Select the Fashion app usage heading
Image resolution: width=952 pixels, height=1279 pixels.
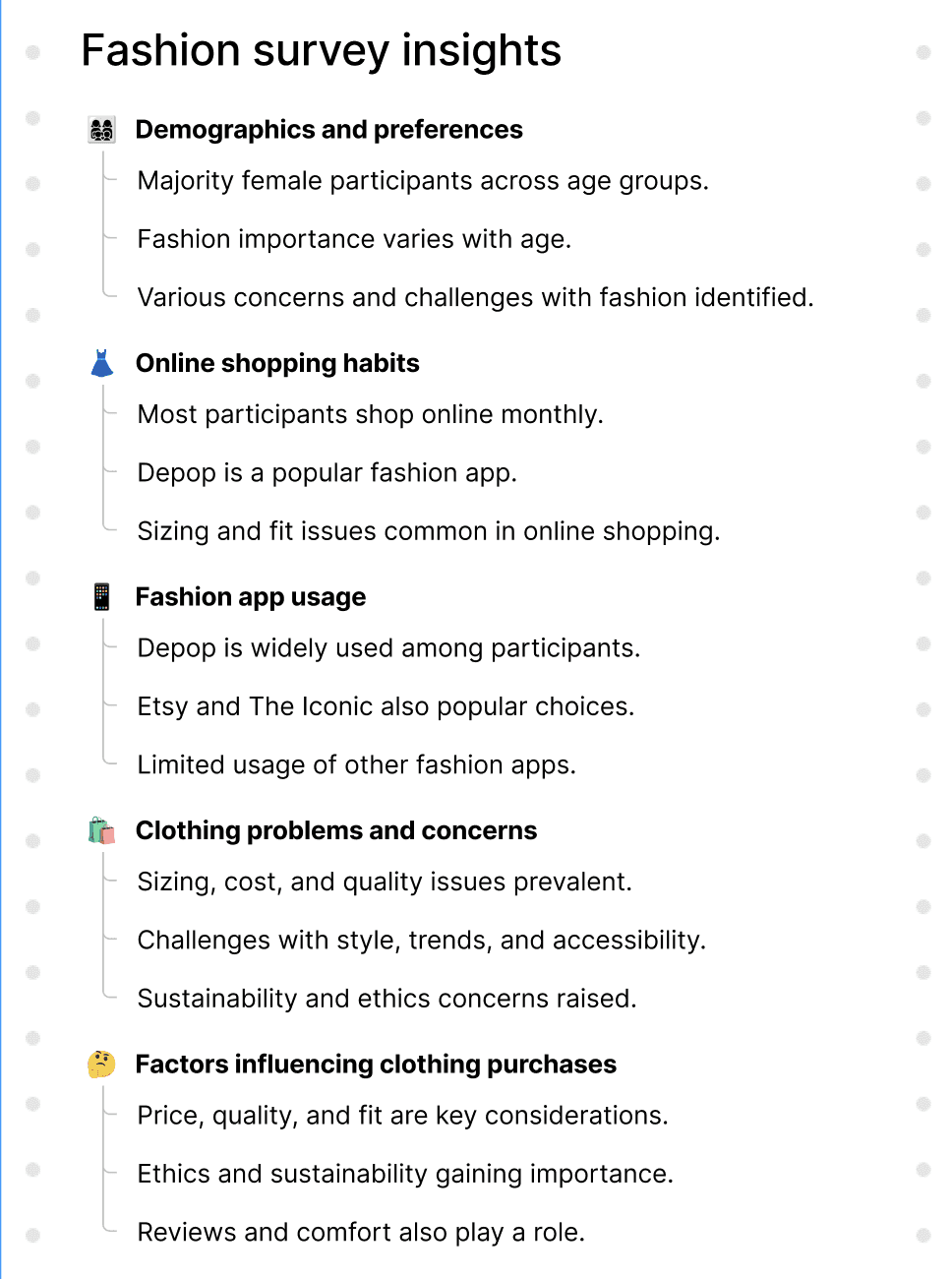(x=251, y=597)
